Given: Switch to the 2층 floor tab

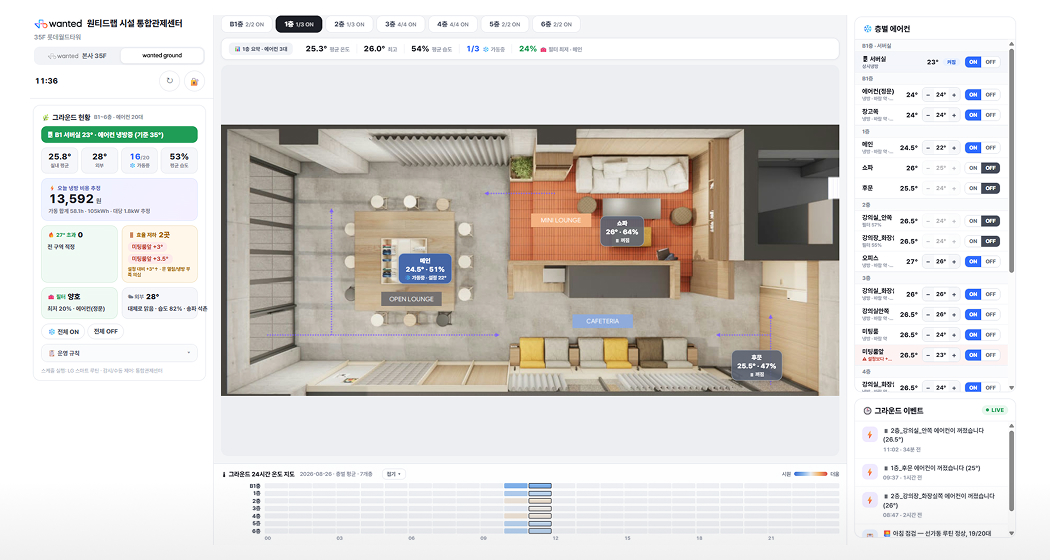Looking at the screenshot, I should 350,24.
